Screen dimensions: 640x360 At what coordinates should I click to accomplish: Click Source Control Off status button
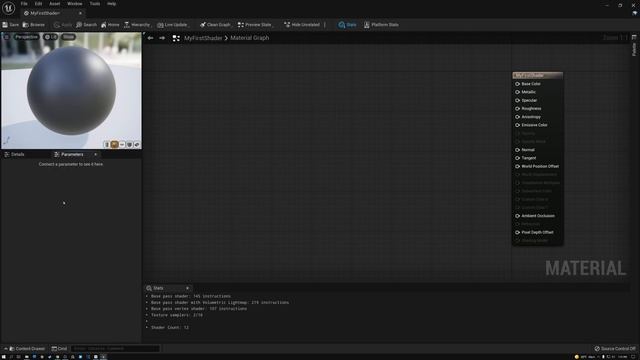[615, 349]
